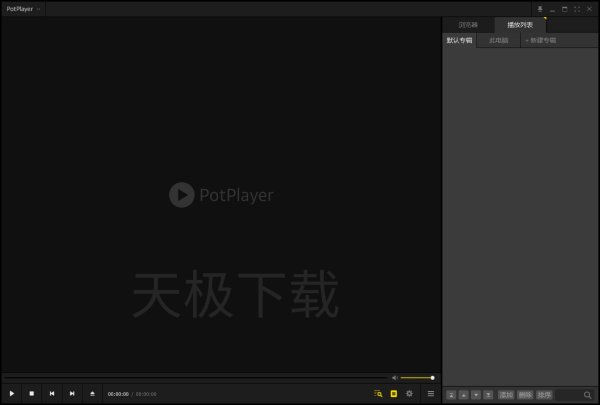
Task: Move playlist item down one position
Action: tap(476, 395)
